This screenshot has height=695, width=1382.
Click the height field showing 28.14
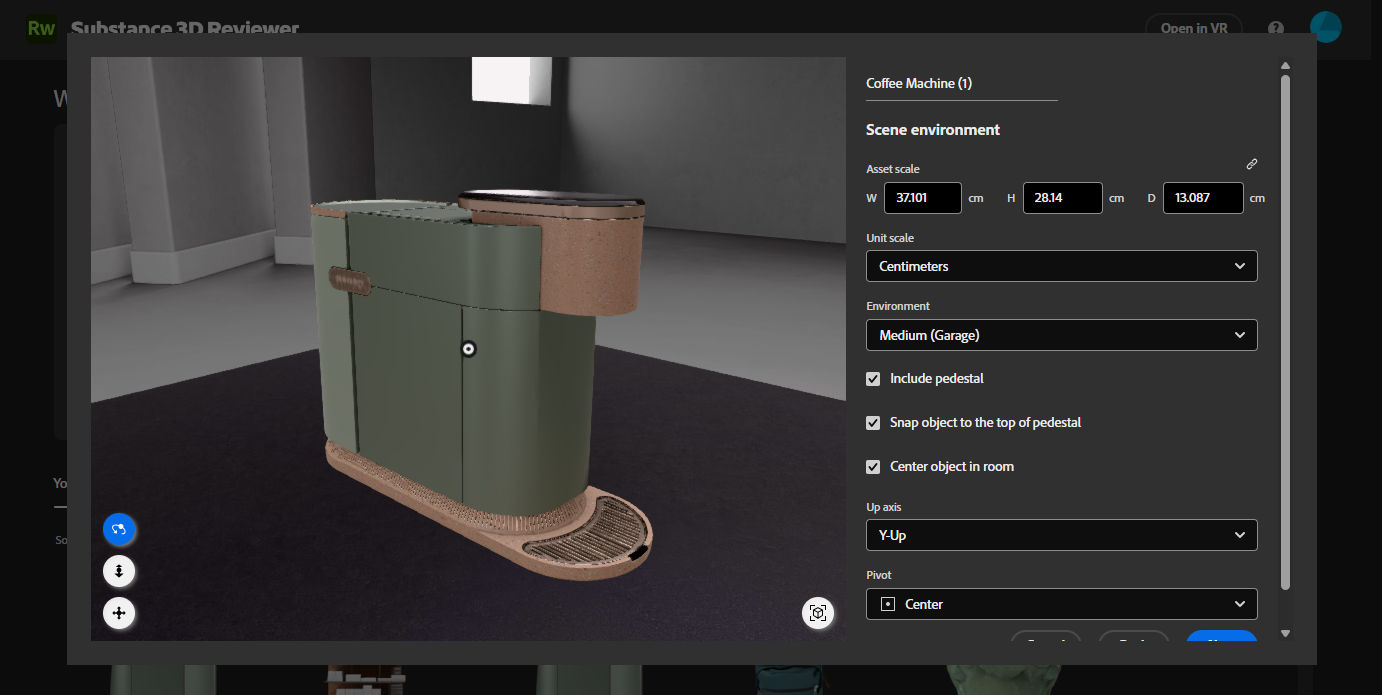pyautogui.click(x=1063, y=198)
